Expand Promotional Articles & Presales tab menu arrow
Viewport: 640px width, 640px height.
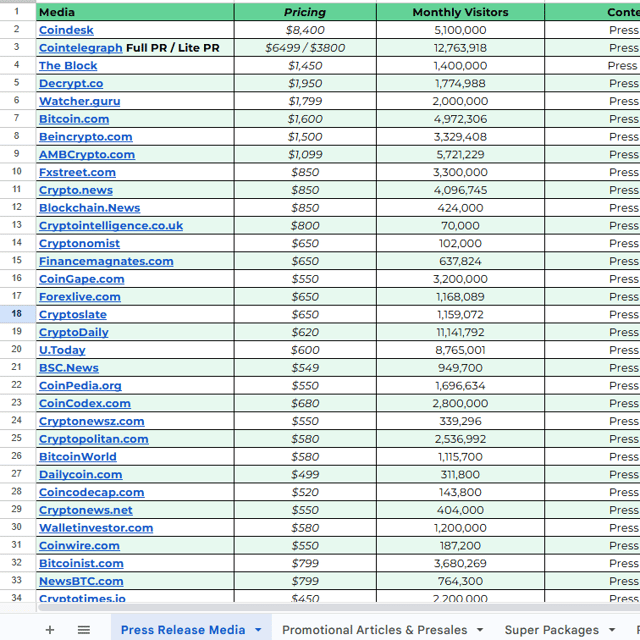(x=482, y=630)
